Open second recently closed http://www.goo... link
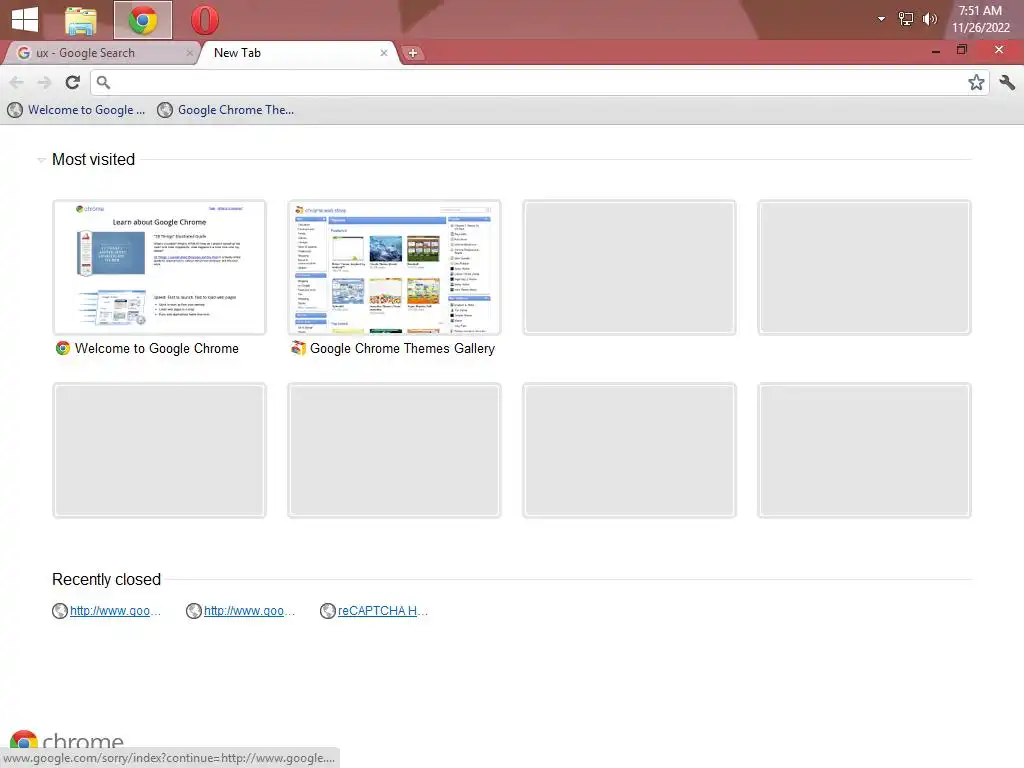1024x768 pixels. (241, 611)
